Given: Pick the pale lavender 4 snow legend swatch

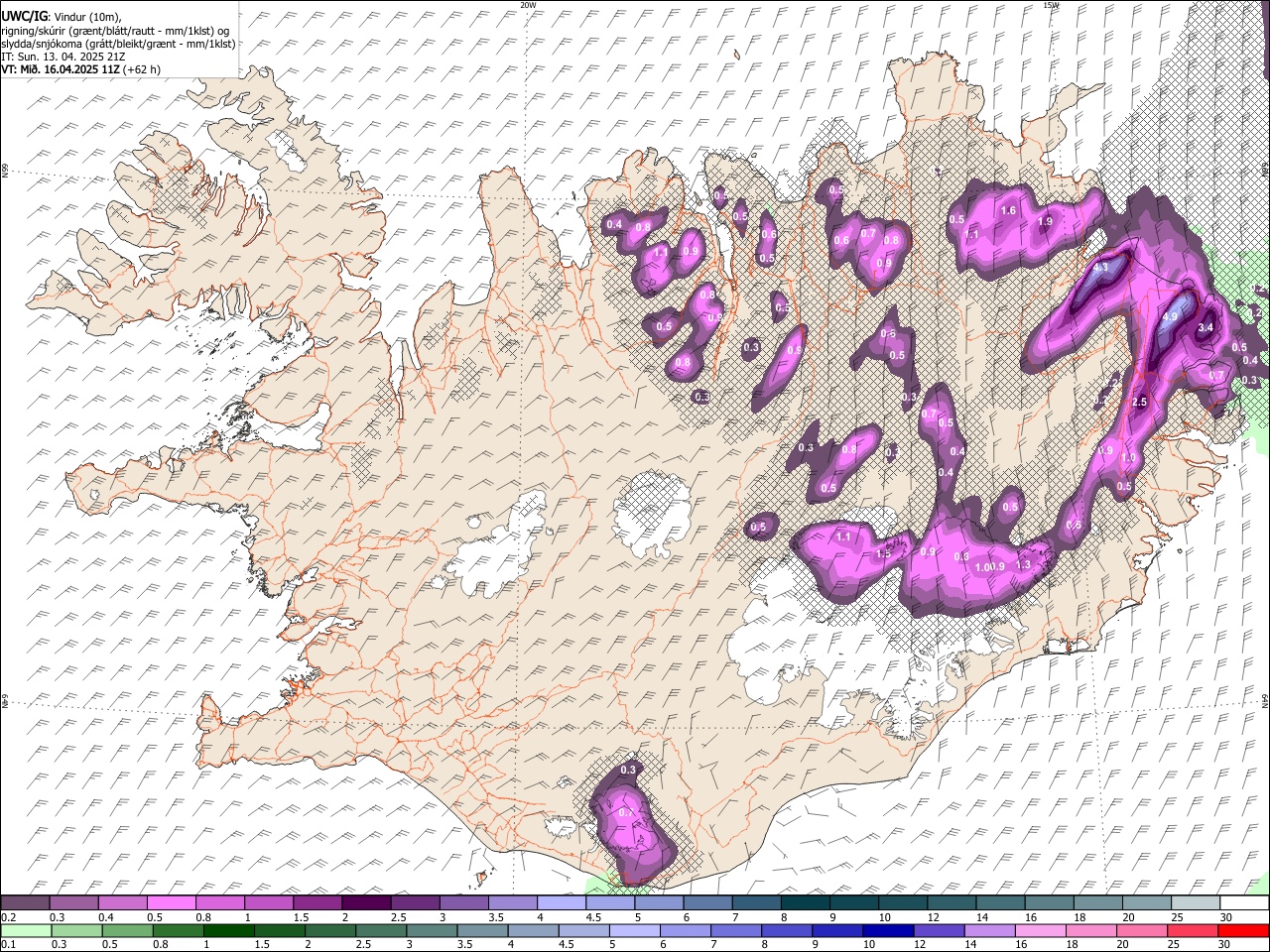Looking at the screenshot, I should [562, 902].
